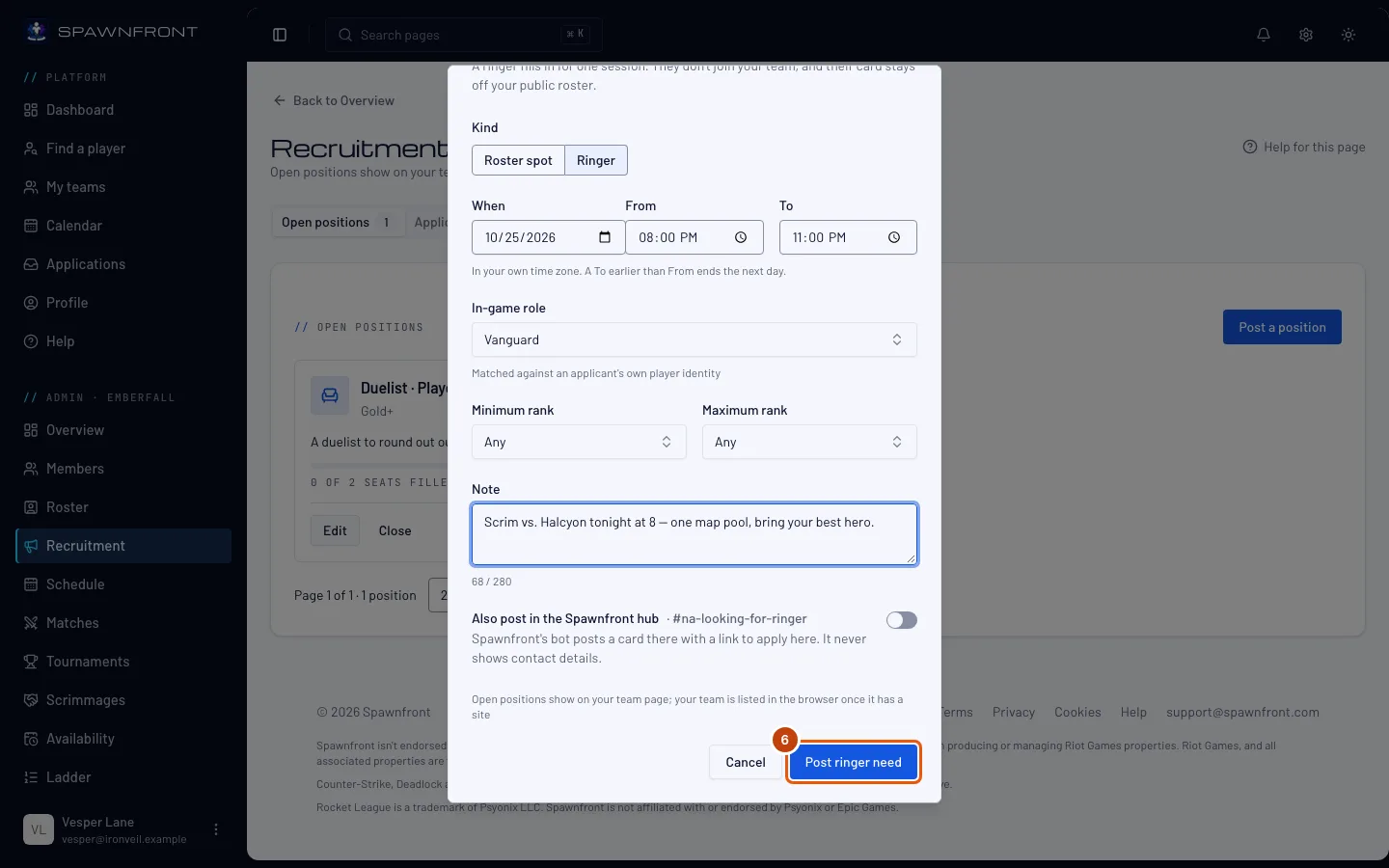Viewport: 1389px width, 868px height.
Task: Open Applications in the sidebar
Action: coord(123,264)
